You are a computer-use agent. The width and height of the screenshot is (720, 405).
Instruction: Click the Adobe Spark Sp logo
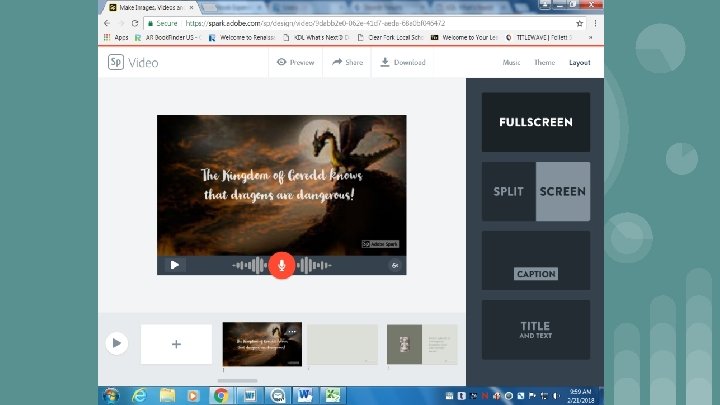[116, 62]
